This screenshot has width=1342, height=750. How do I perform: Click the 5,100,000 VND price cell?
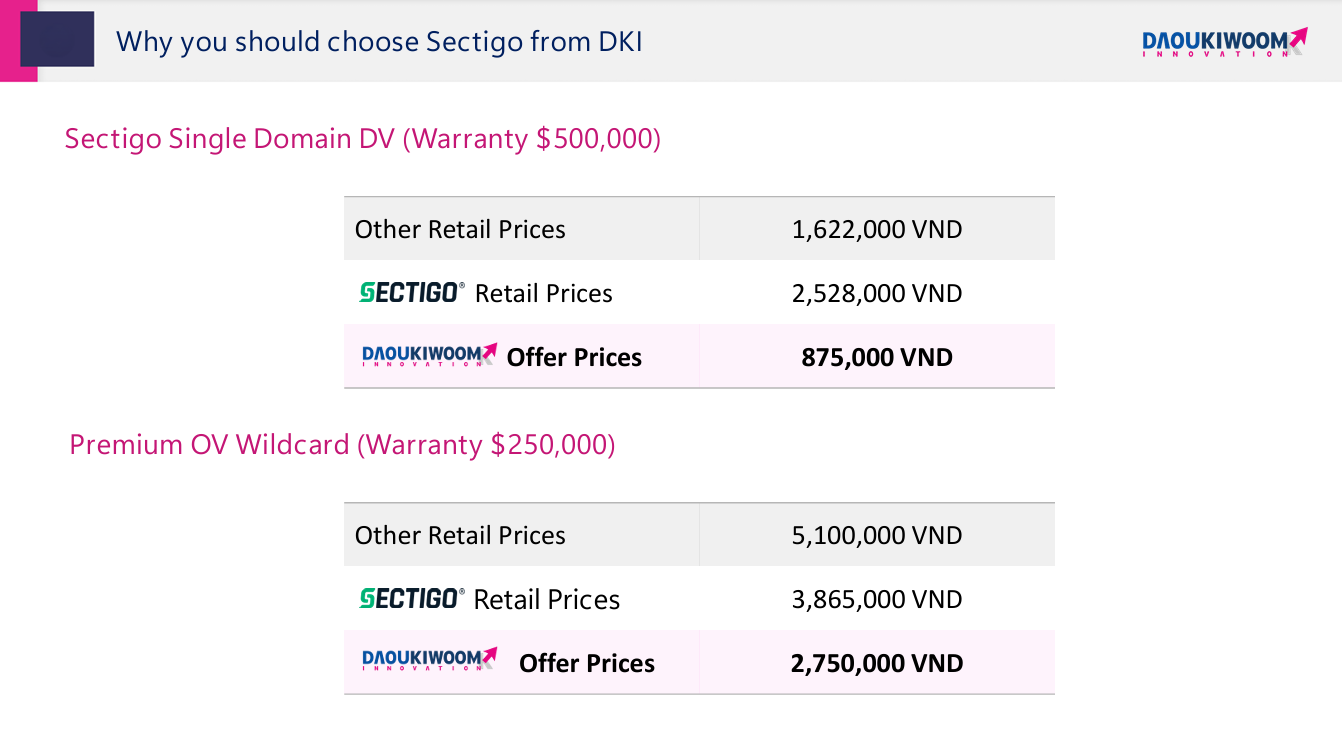click(x=876, y=535)
